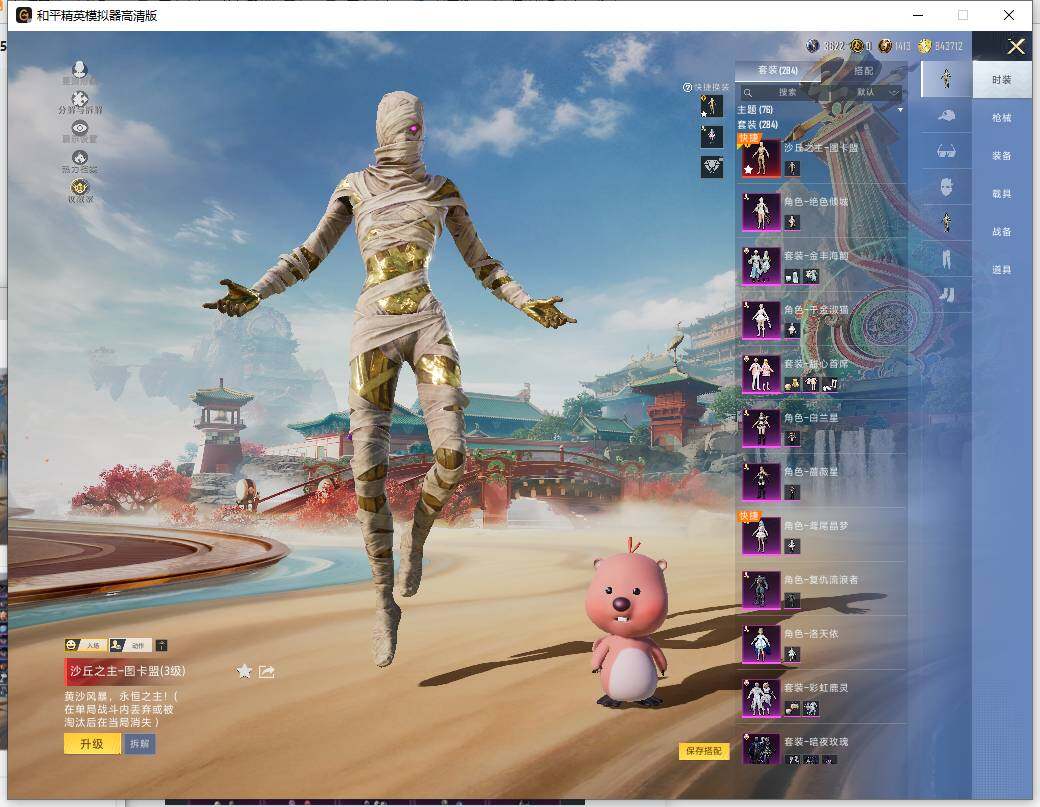Click the character portrait icon at top left
The width and height of the screenshot is (1040, 807).
tap(80, 70)
